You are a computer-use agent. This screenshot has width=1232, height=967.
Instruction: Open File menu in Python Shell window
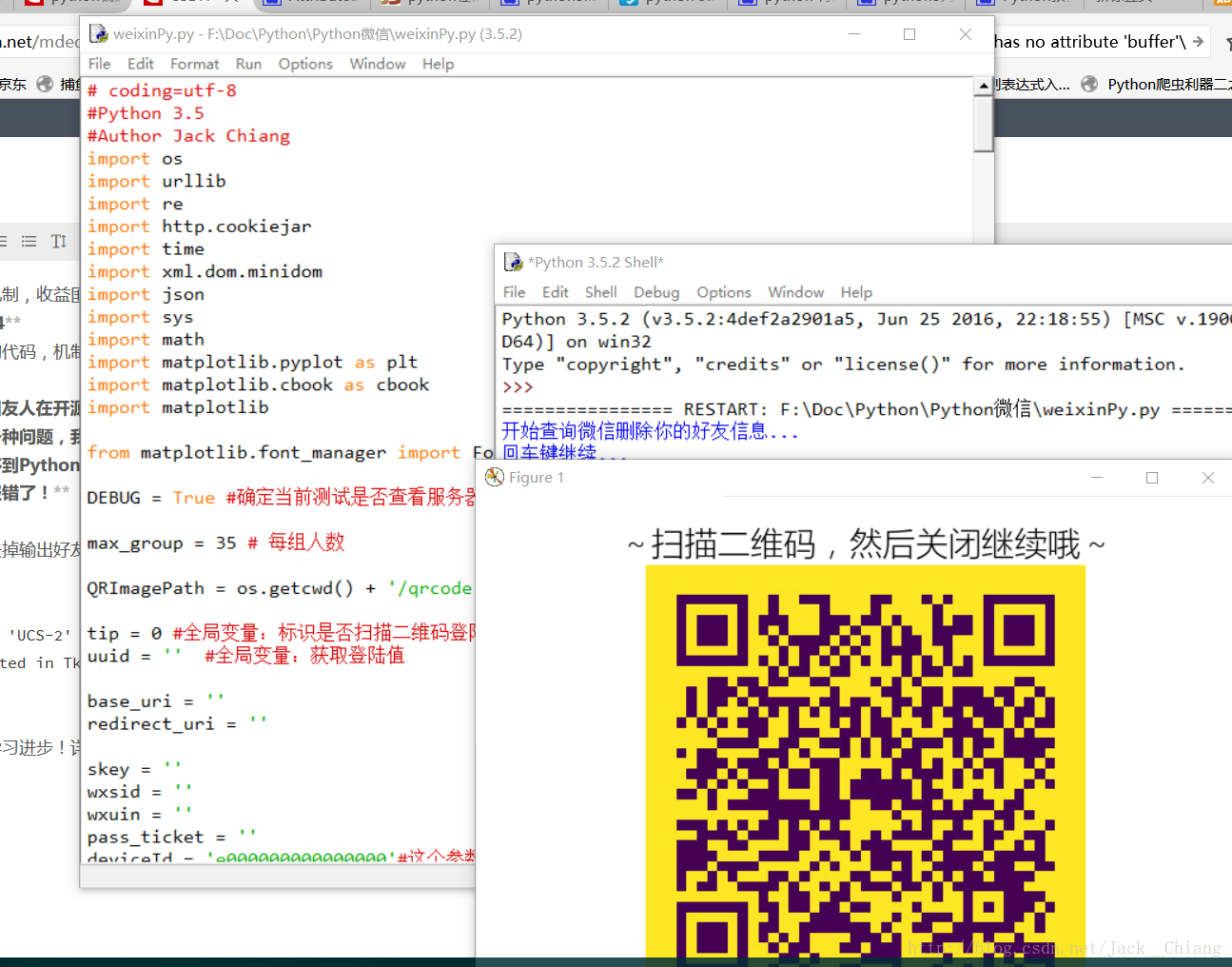click(x=514, y=292)
